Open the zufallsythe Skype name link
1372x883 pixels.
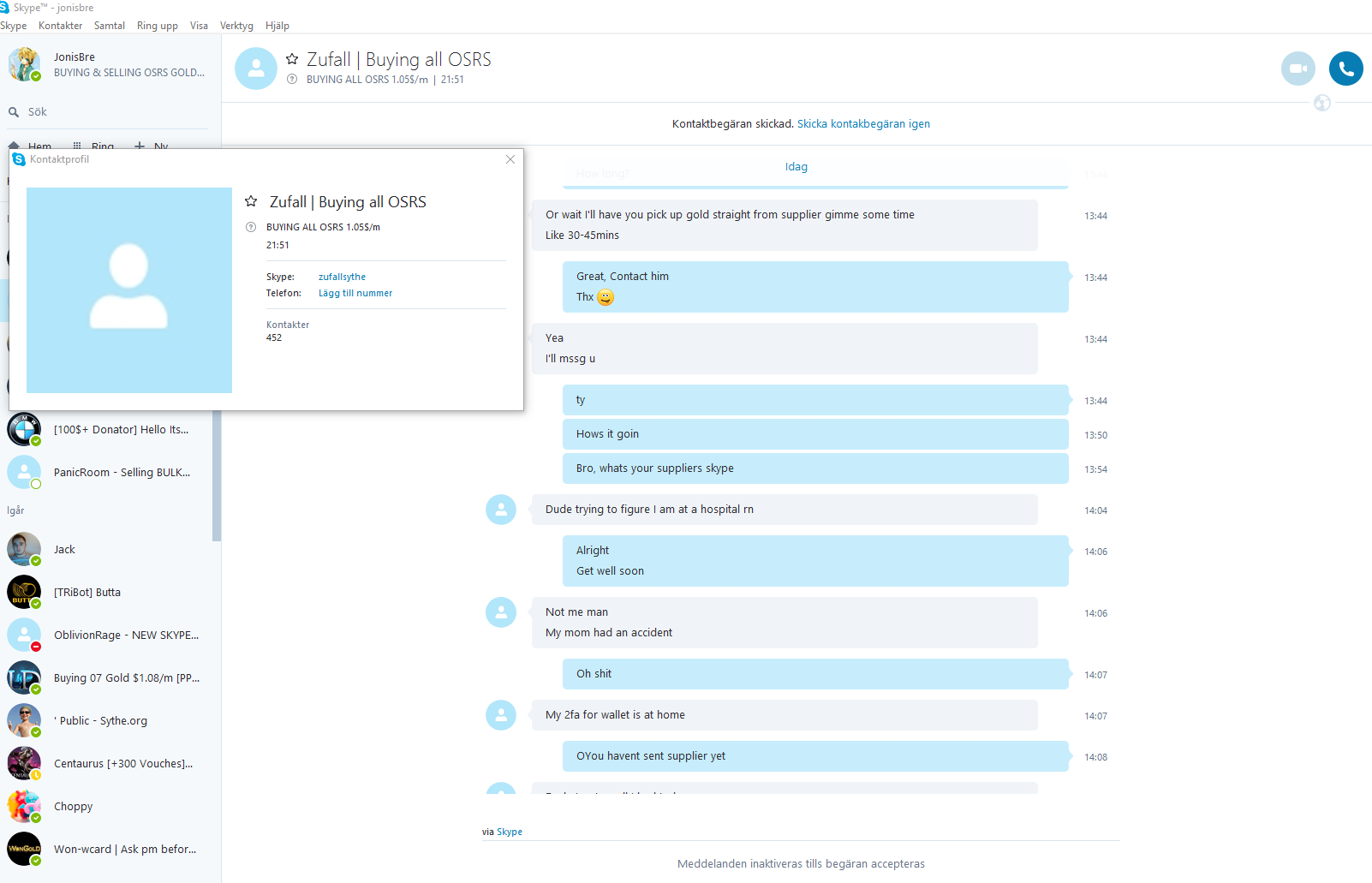tap(342, 277)
